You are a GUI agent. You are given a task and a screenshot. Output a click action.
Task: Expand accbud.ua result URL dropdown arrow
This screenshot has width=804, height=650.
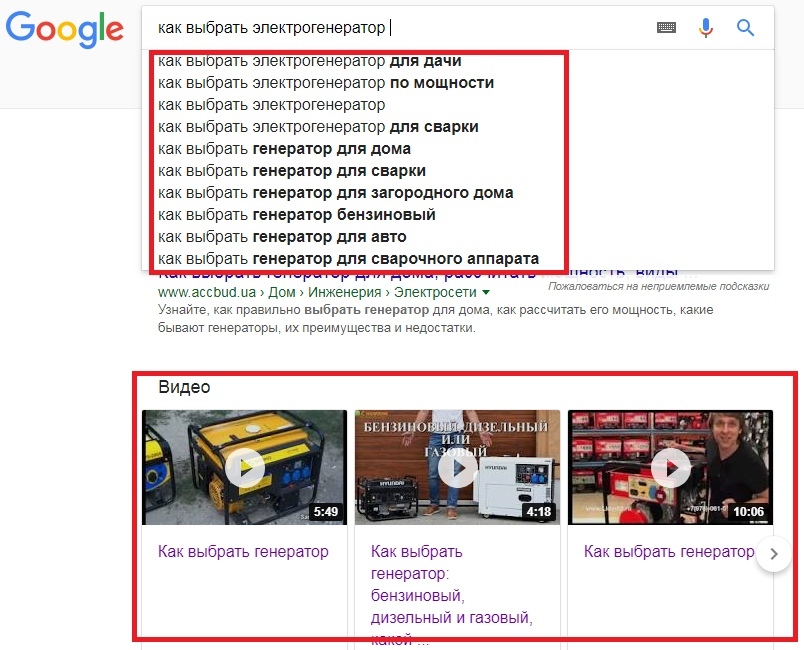point(486,292)
